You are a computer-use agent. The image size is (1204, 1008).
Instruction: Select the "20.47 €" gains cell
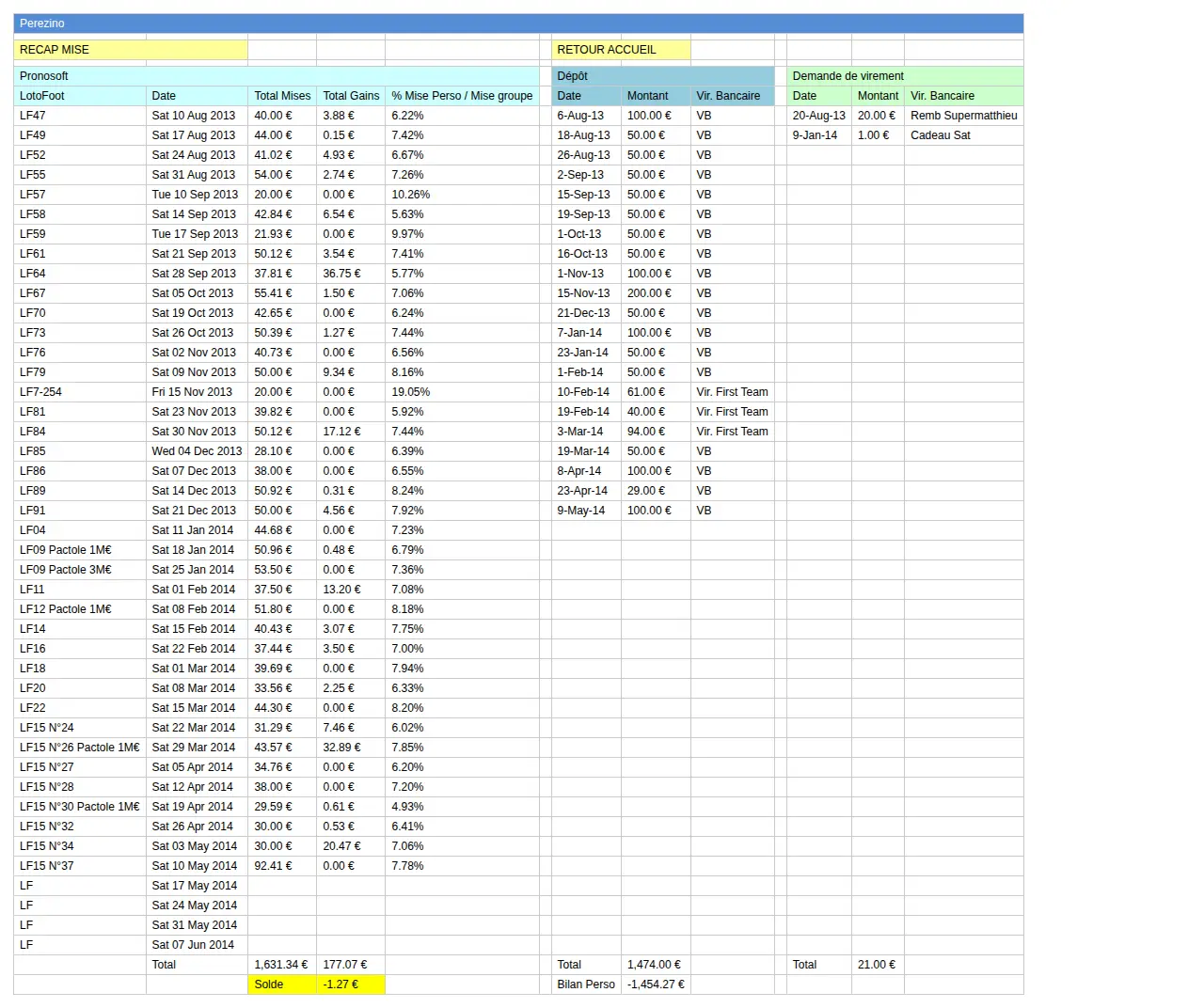[x=351, y=846]
